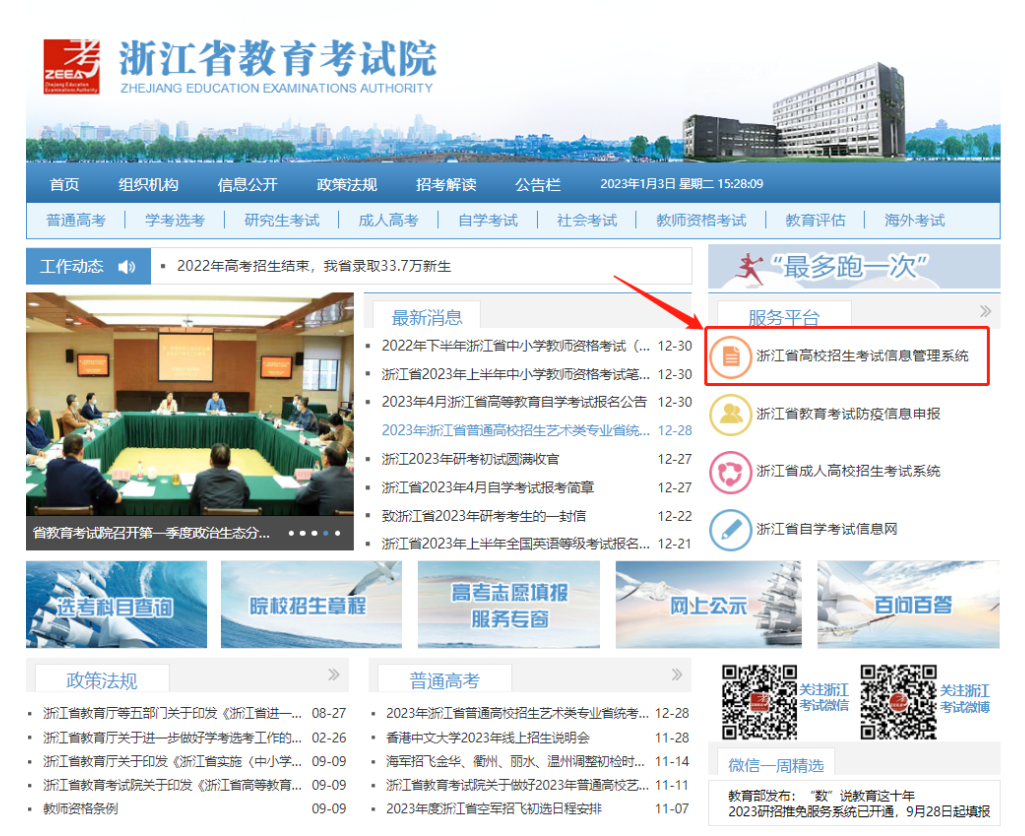
Task: Open the 关注浙江考试微博 QR code
Action: [899, 702]
